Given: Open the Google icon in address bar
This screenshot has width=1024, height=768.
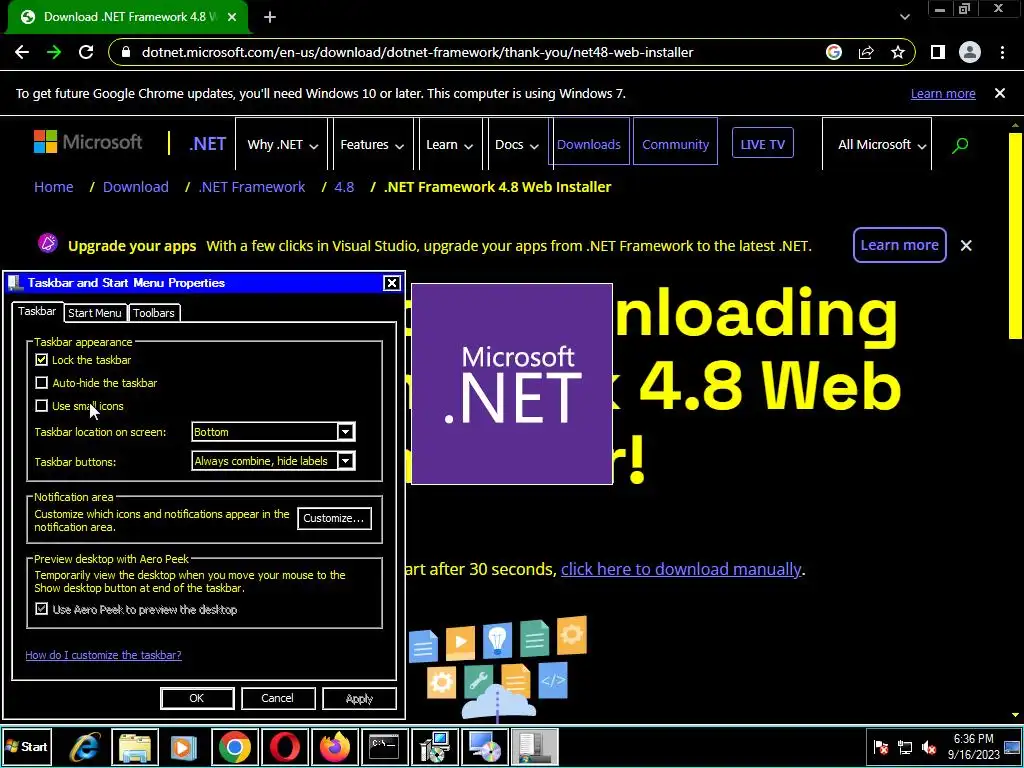Looking at the screenshot, I should pyautogui.click(x=833, y=52).
